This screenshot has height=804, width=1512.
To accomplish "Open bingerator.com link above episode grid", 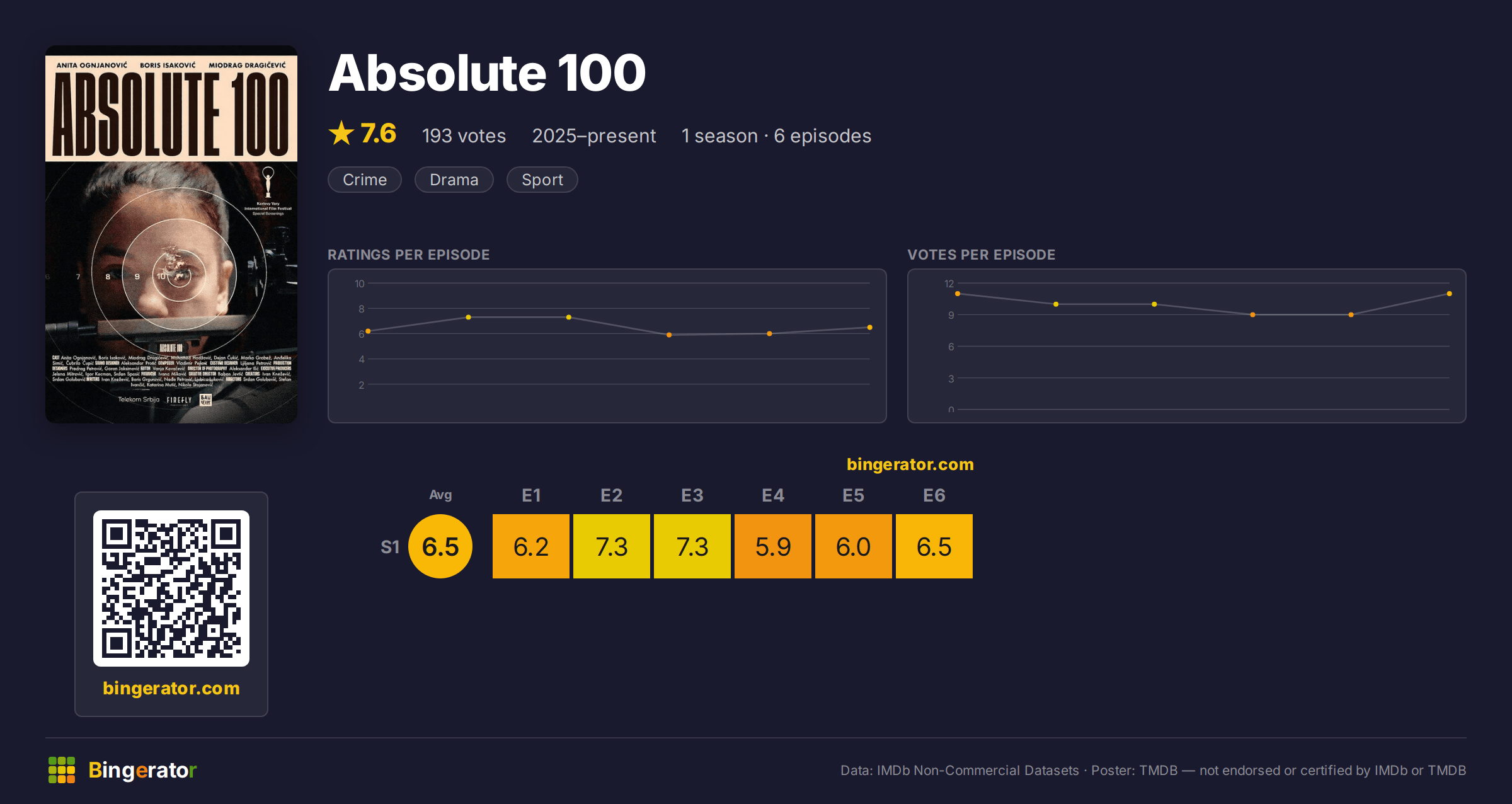I will tap(910, 464).
